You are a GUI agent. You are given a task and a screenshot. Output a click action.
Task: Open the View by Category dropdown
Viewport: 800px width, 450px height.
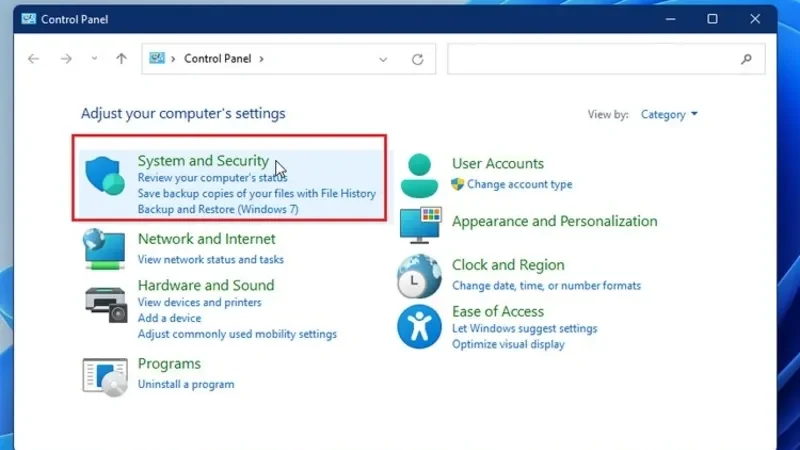[669, 114]
